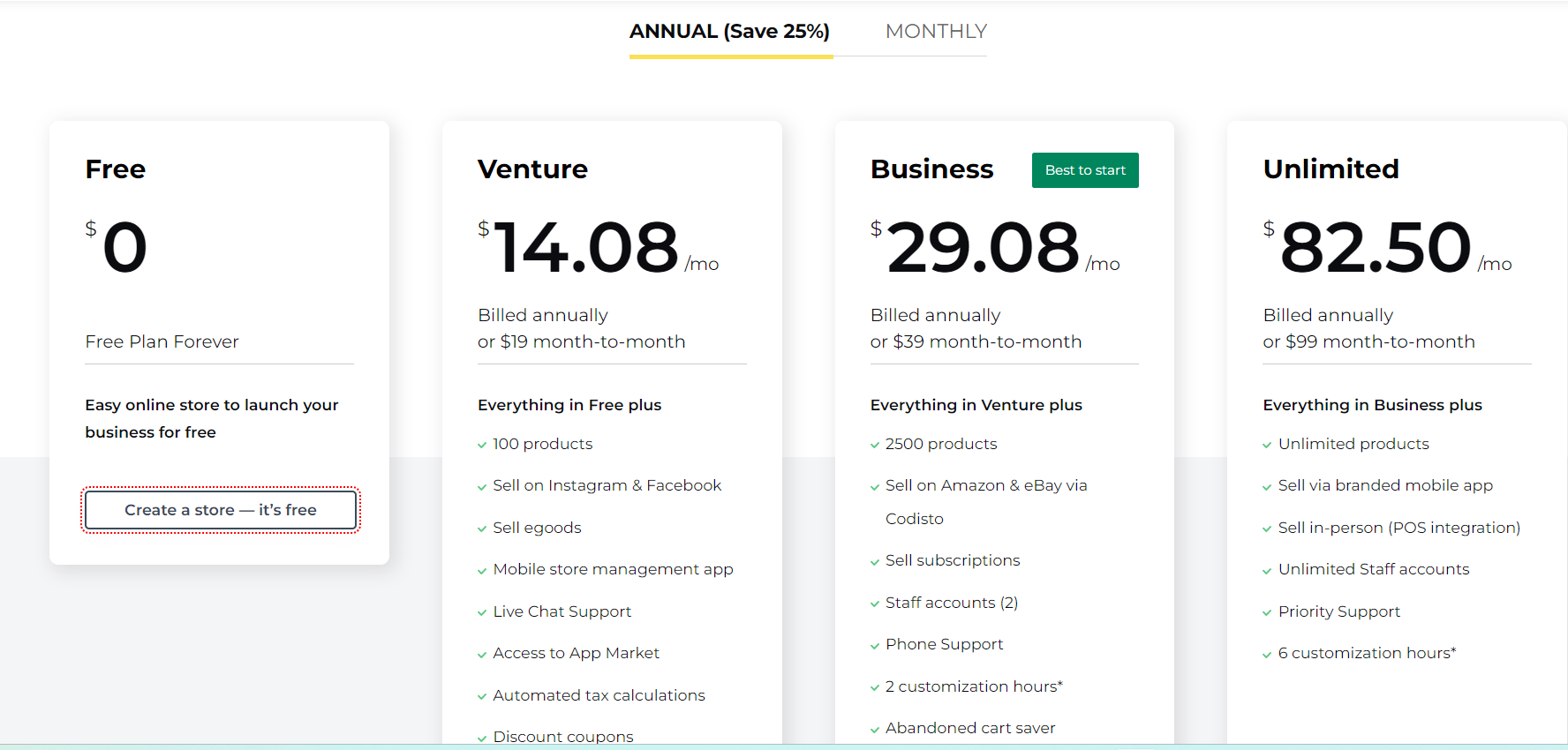Click the checkmark next to Sell subscriptions

pyautogui.click(x=875, y=560)
